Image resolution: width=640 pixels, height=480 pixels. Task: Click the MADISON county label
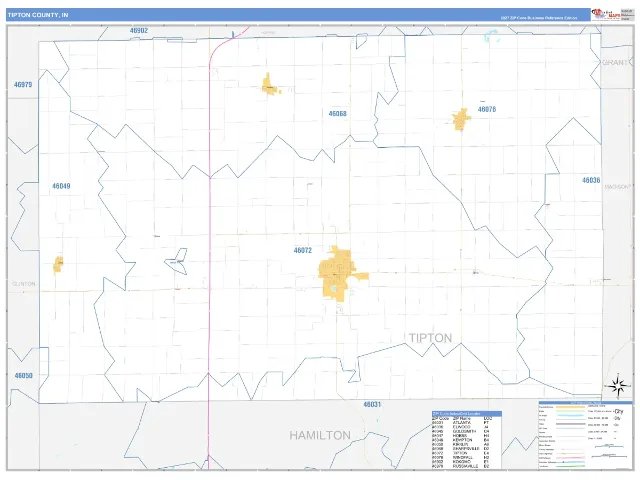tap(617, 187)
